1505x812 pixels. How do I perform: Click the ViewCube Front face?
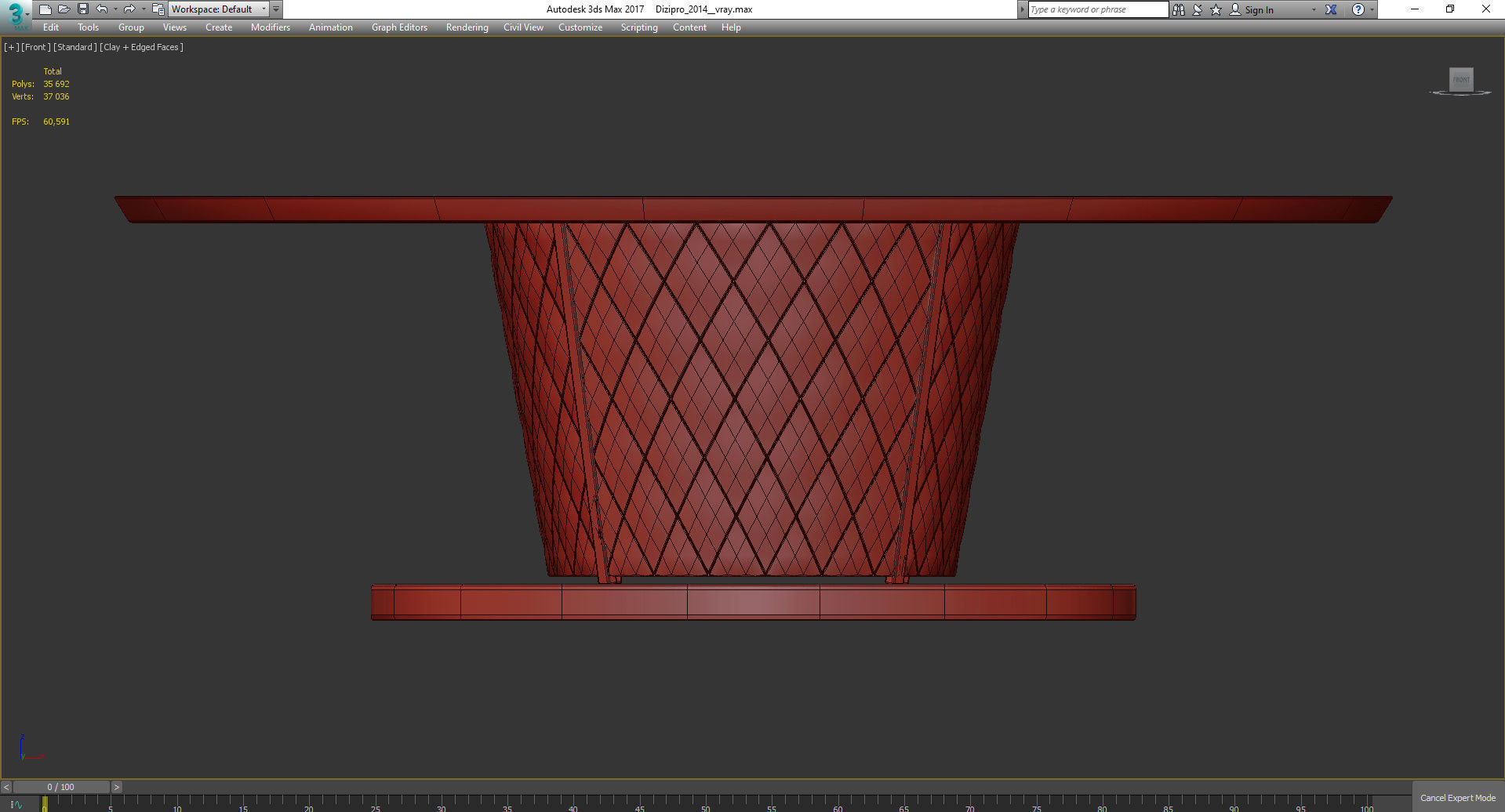[x=1461, y=79]
